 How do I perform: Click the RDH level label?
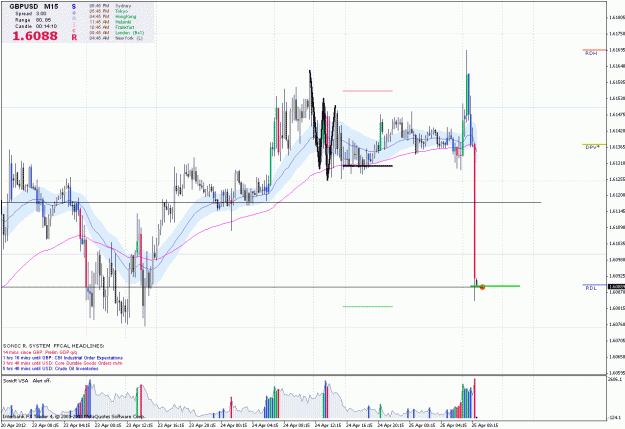click(x=591, y=53)
